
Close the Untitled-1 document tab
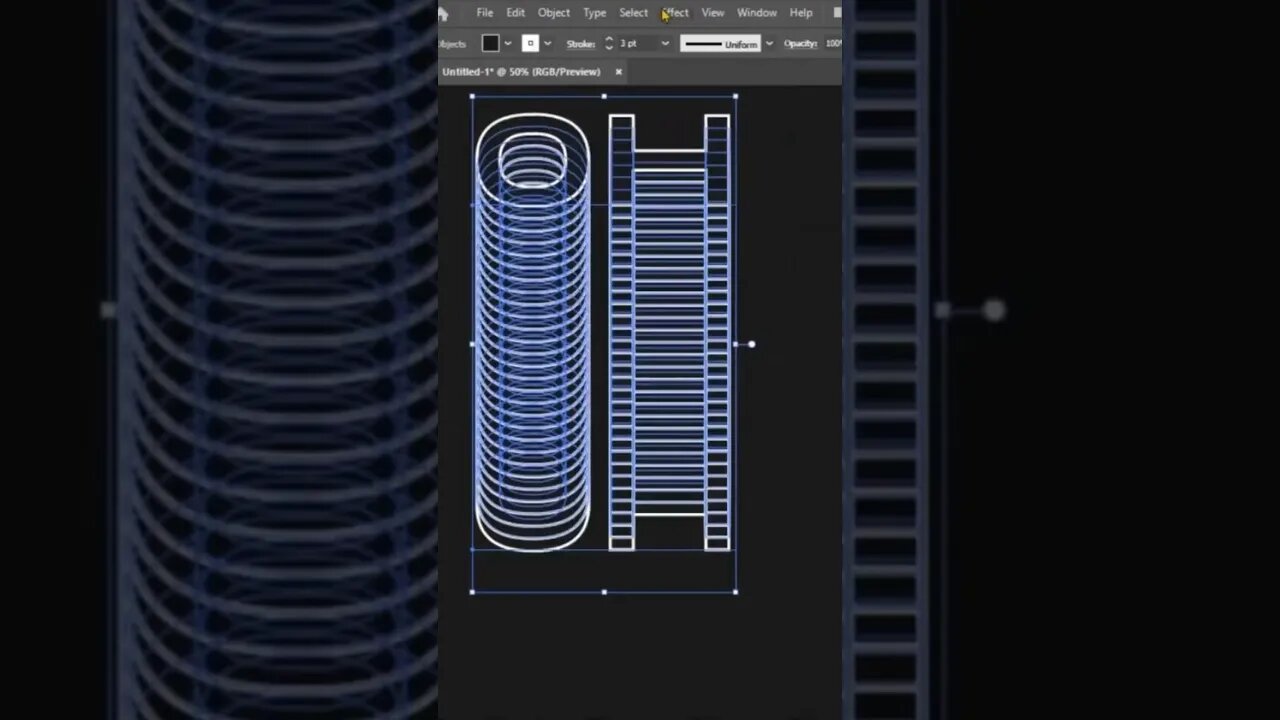tap(618, 72)
